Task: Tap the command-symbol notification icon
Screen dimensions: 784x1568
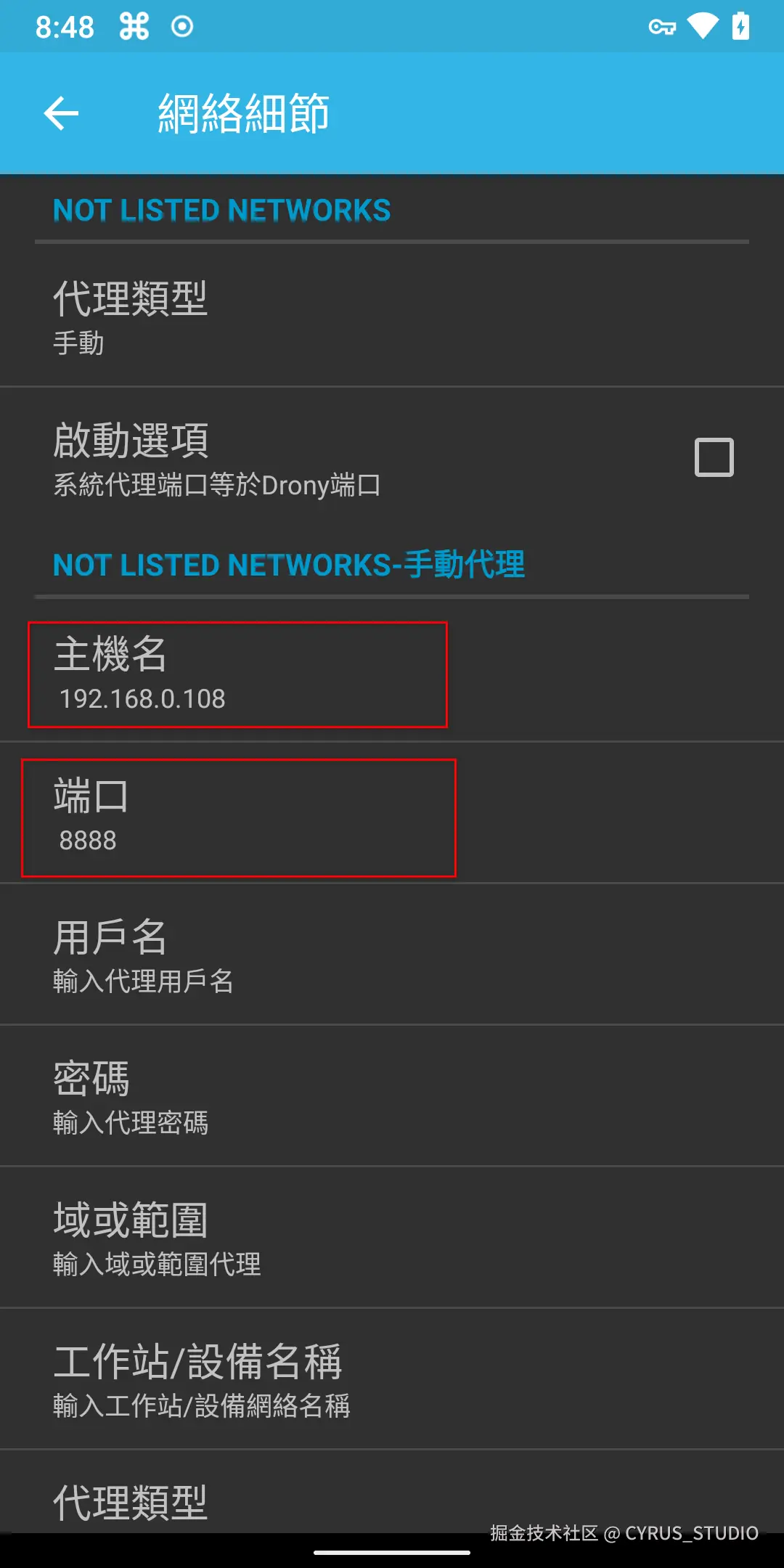Action: 134,27
